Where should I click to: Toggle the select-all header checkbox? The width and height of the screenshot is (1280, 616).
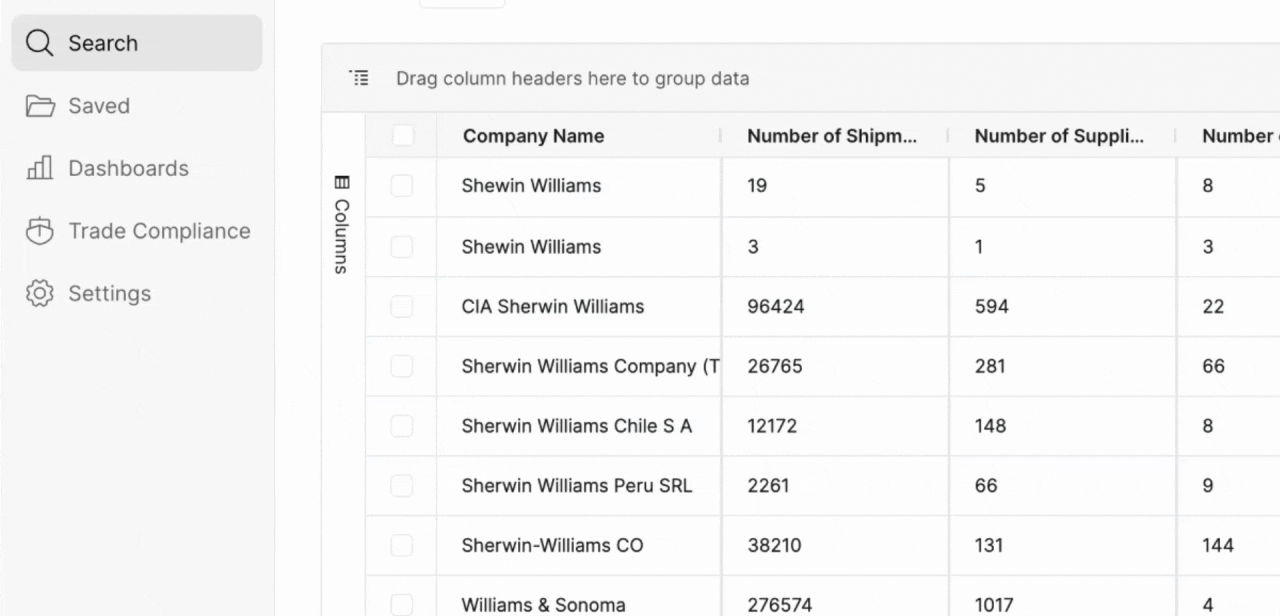(402, 136)
